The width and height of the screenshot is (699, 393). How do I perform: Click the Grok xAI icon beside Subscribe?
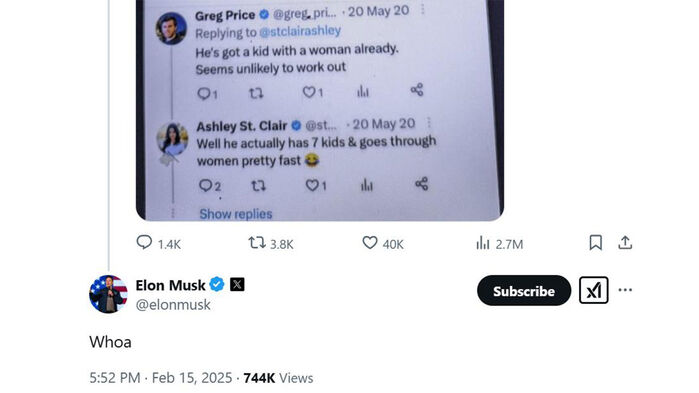(x=593, y=290)
